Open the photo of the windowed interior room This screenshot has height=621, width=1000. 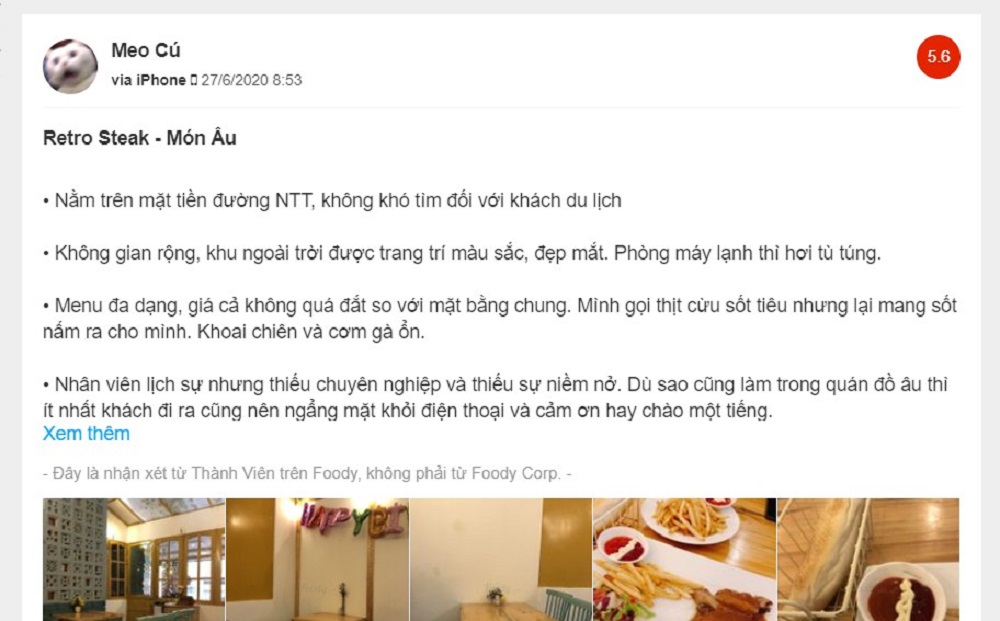134,559
